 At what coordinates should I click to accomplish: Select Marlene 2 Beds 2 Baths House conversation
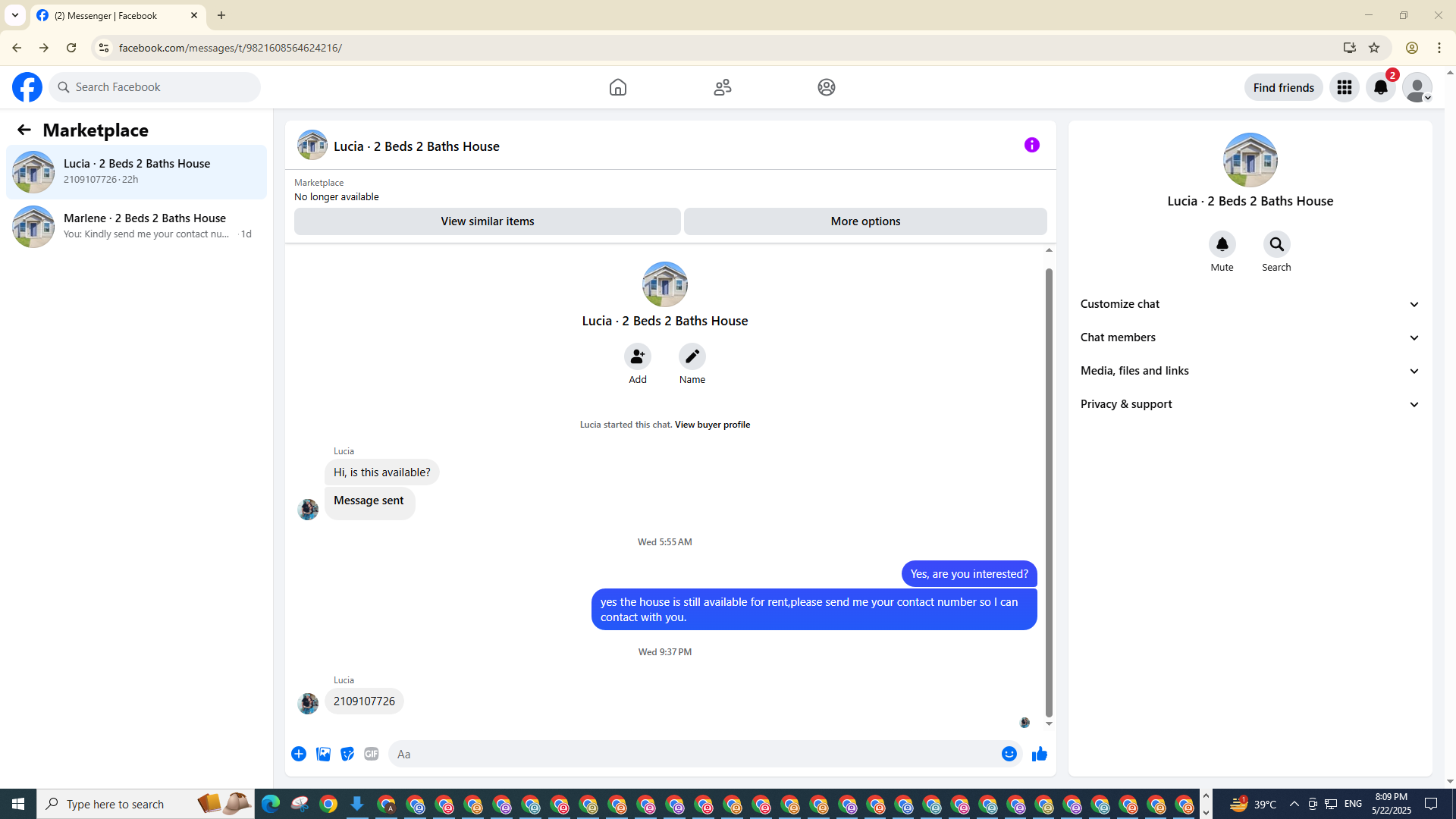click(x=136, y=227)
